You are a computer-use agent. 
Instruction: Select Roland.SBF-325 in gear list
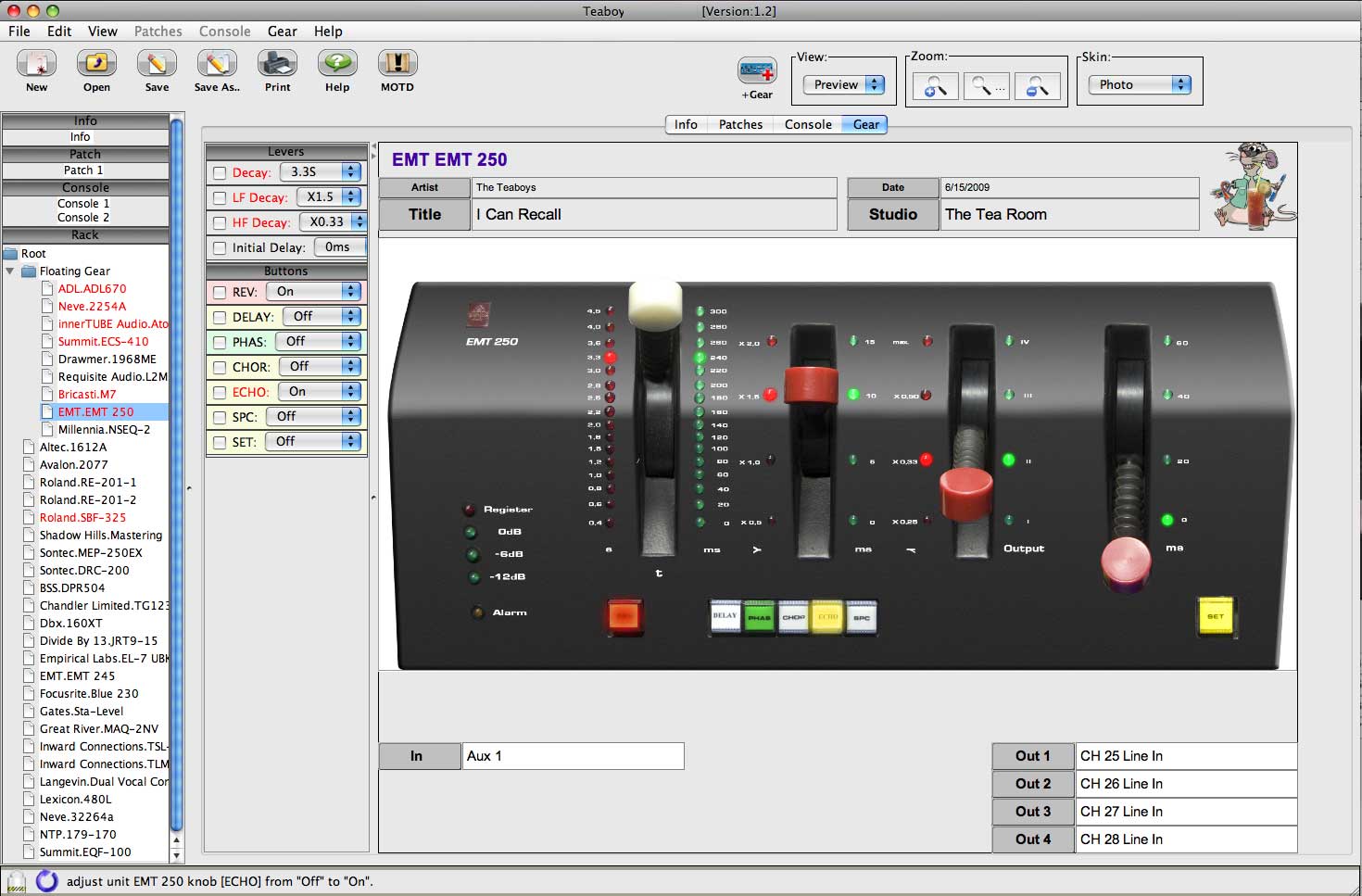pos(82,517)
